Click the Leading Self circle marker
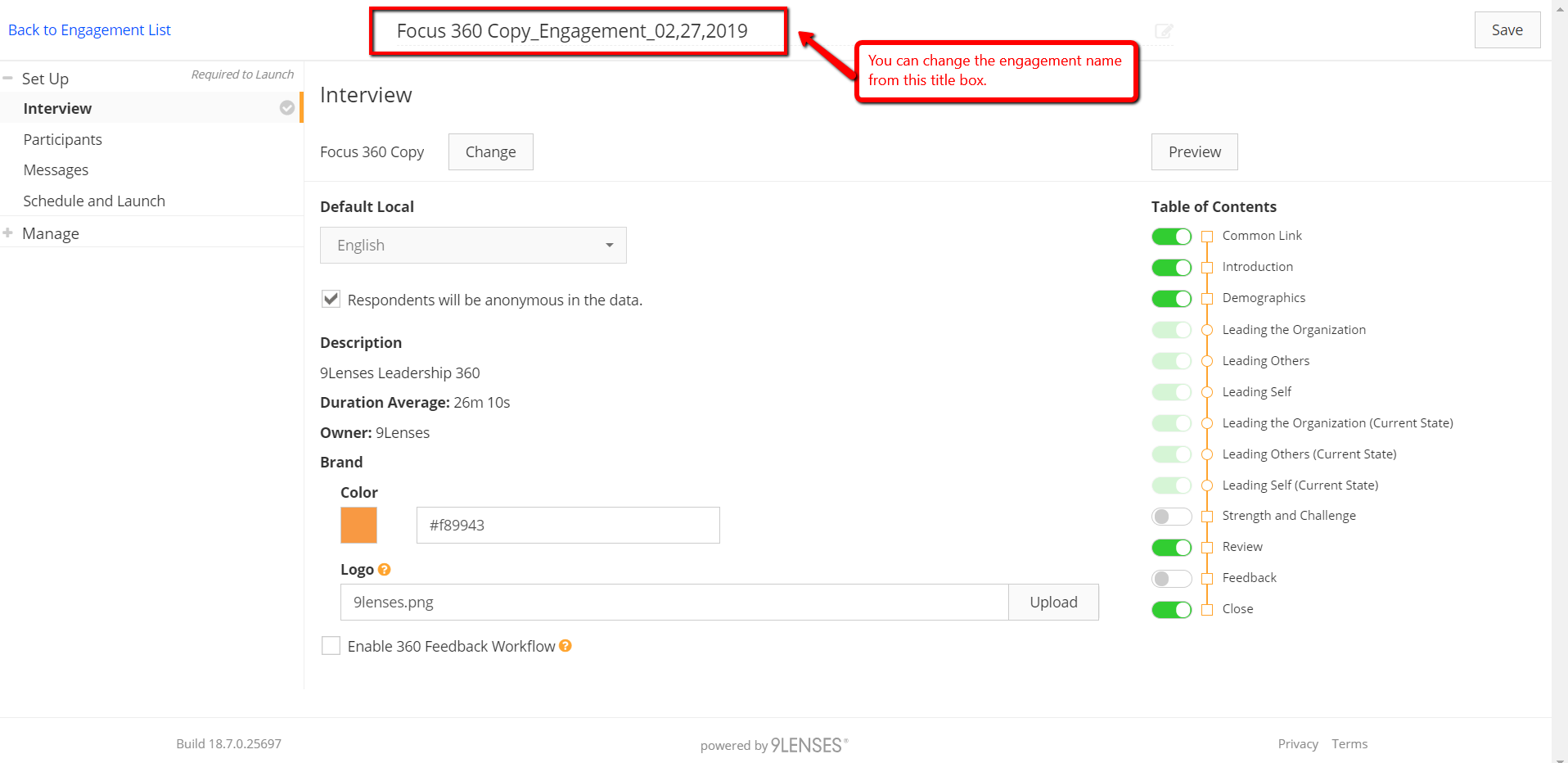The width and height of the screenshot is (1568, 763). click(x=1207, y=392)
